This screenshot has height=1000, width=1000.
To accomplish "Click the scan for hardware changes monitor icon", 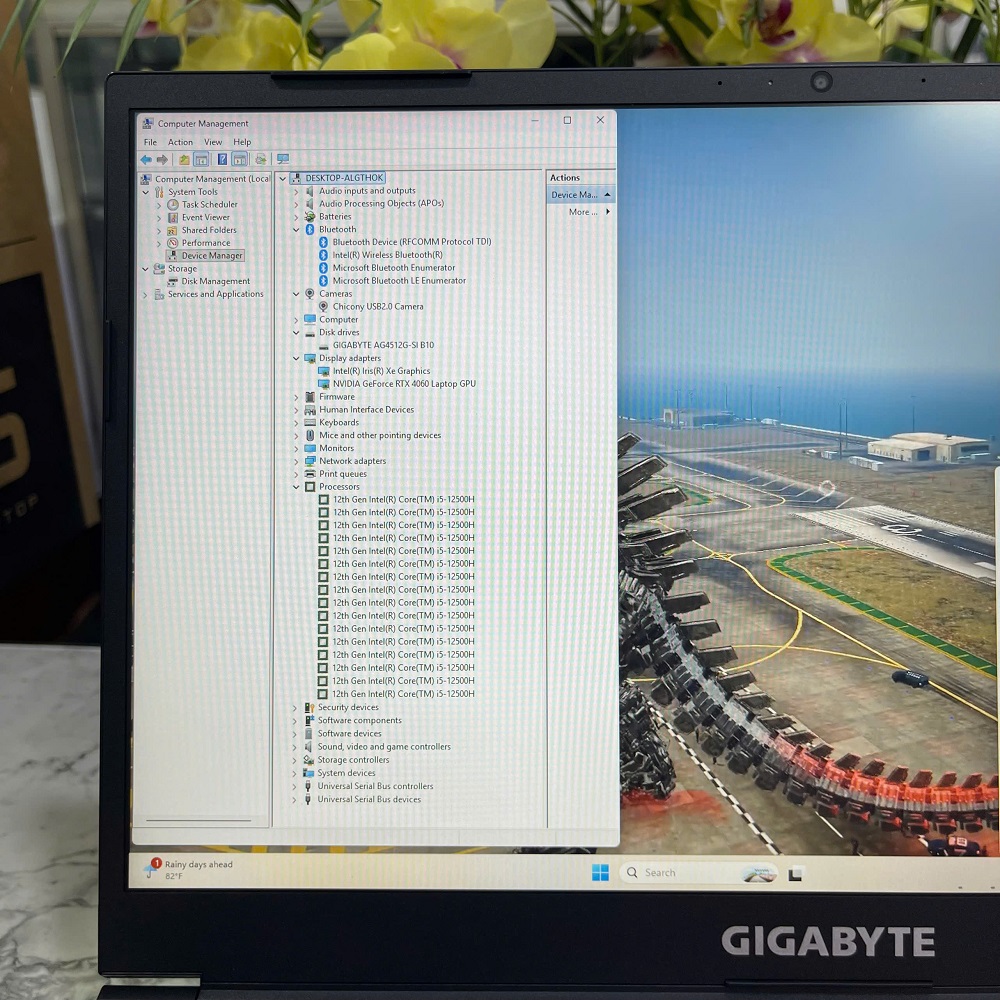I will click(x=283, y=159).
